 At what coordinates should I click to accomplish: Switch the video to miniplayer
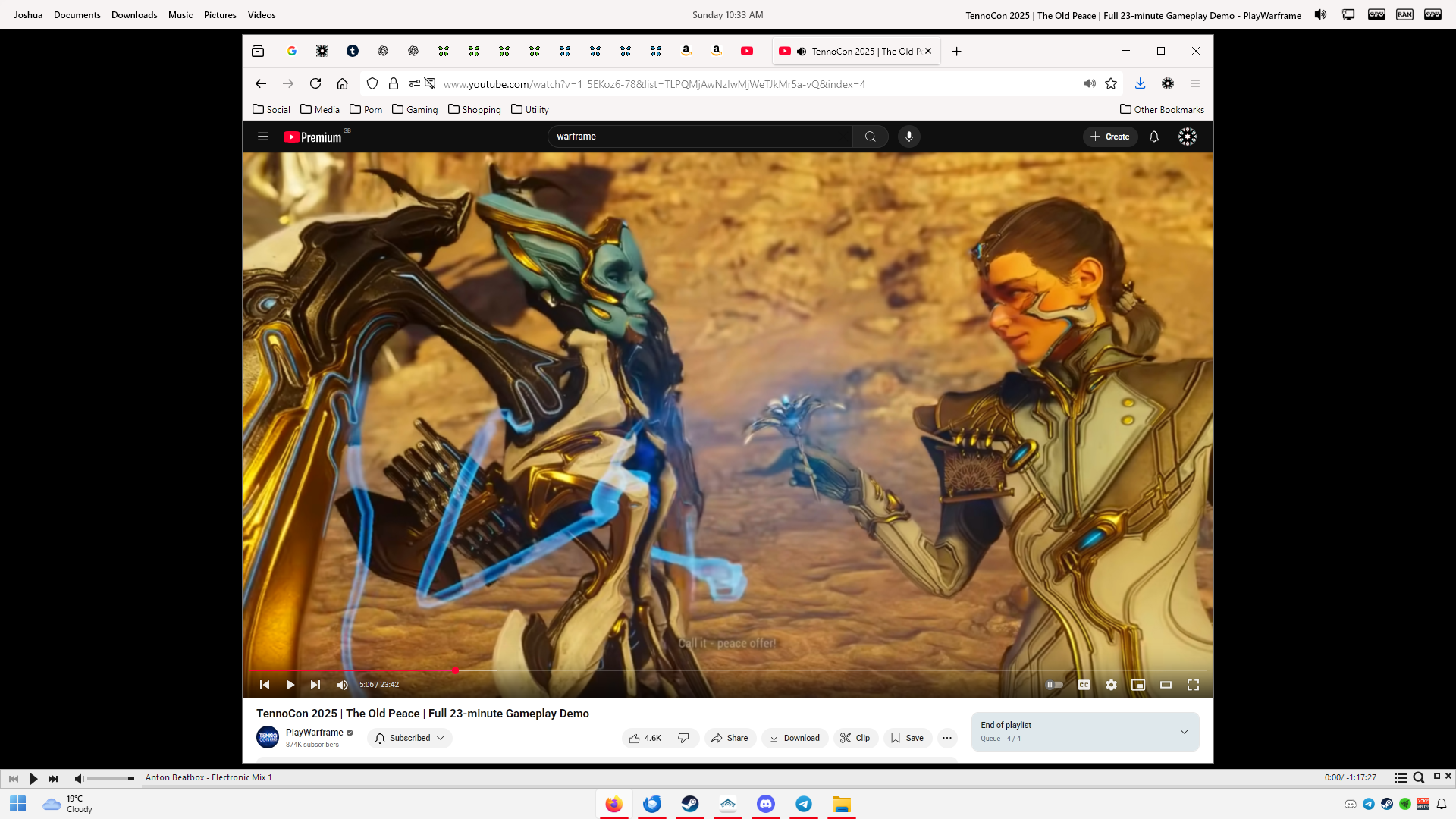(1138, 685)
